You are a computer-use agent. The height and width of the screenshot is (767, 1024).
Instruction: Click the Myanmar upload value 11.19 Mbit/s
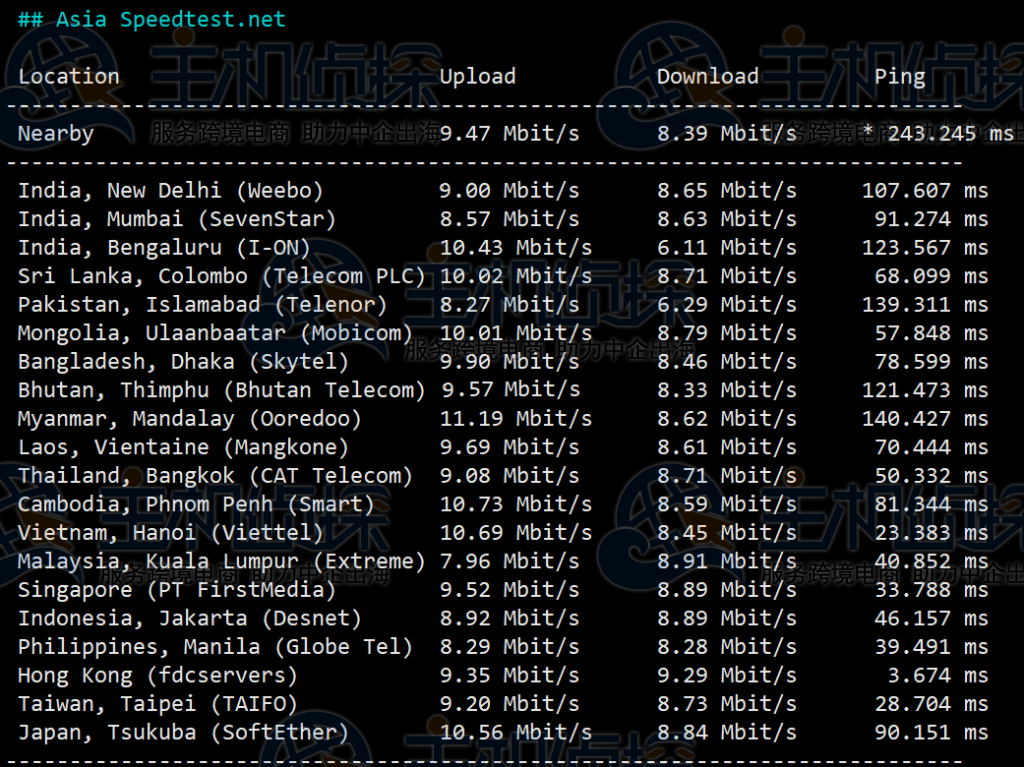[x=515, y=418]
